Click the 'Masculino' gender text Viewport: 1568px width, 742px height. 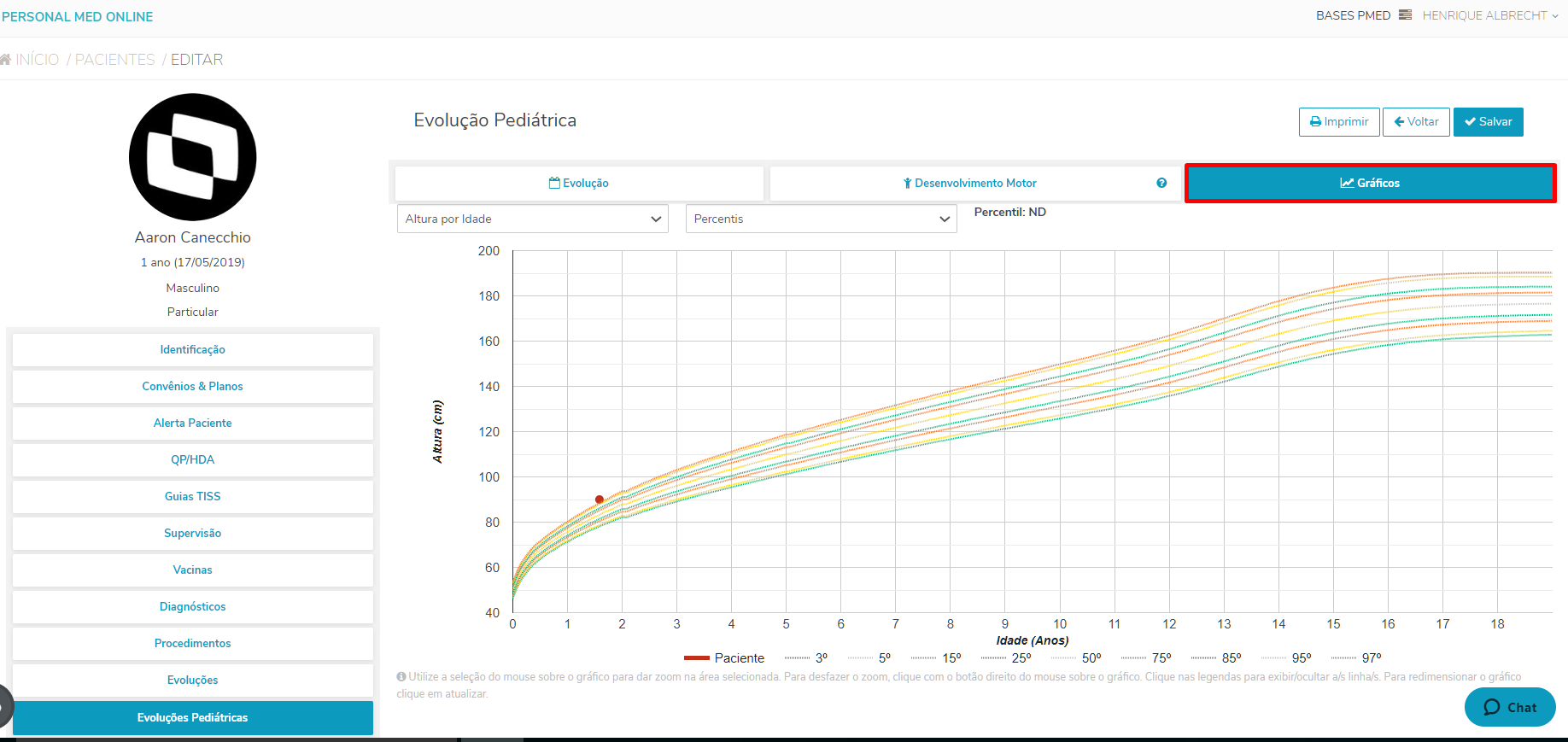[193, 288]
